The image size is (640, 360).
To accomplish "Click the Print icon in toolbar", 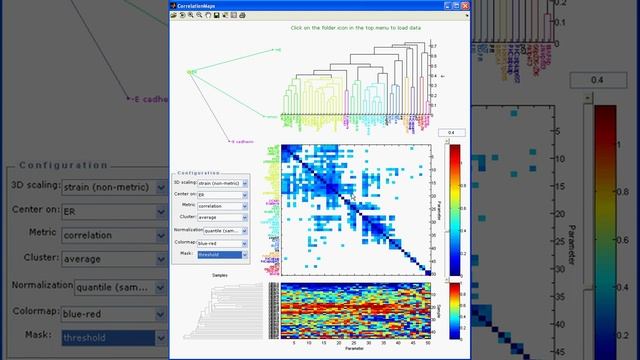I will 242,16.
